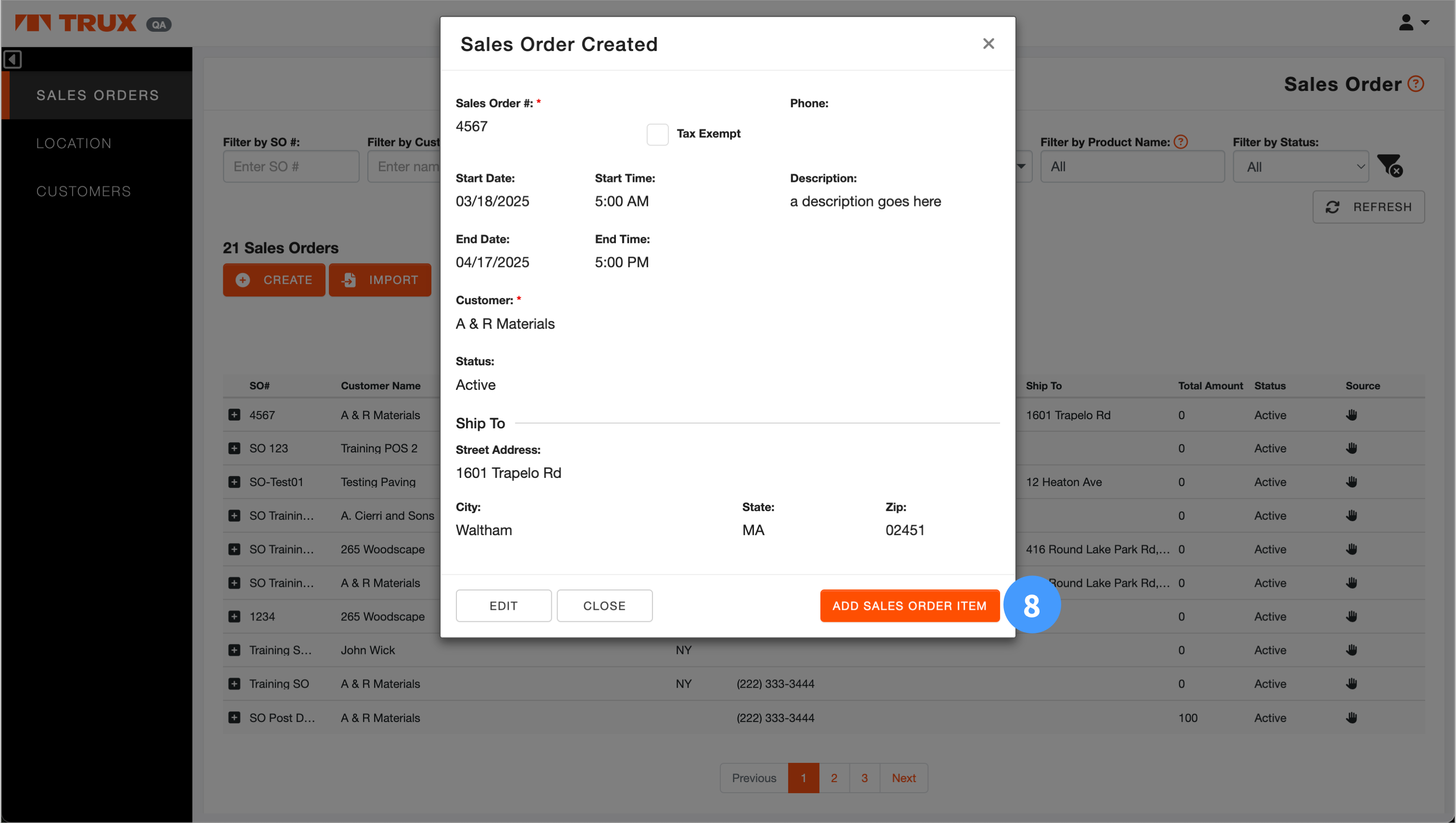Clear filters with the funnel icon
1456x823 pixels.
(x=1389, y=166)
